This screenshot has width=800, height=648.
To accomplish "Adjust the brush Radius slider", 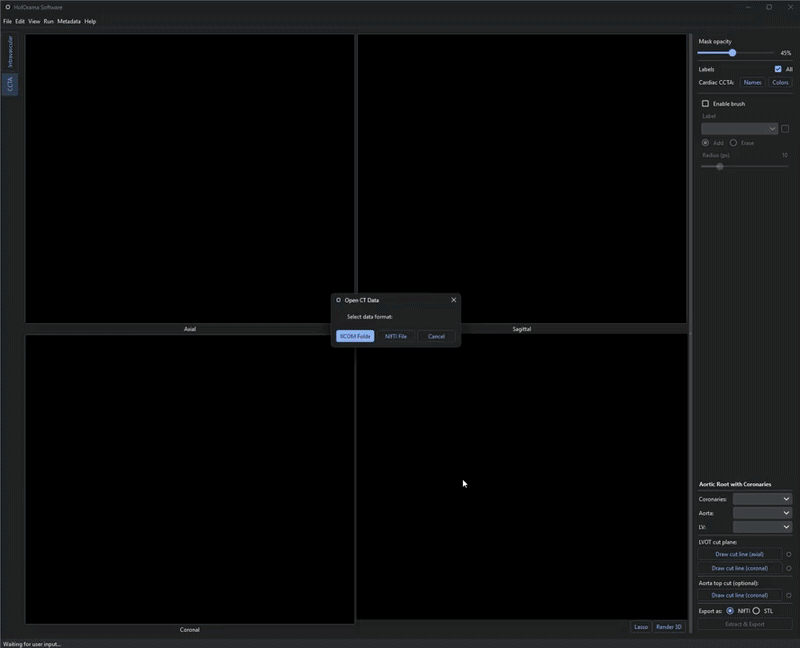I will (744, 166).
